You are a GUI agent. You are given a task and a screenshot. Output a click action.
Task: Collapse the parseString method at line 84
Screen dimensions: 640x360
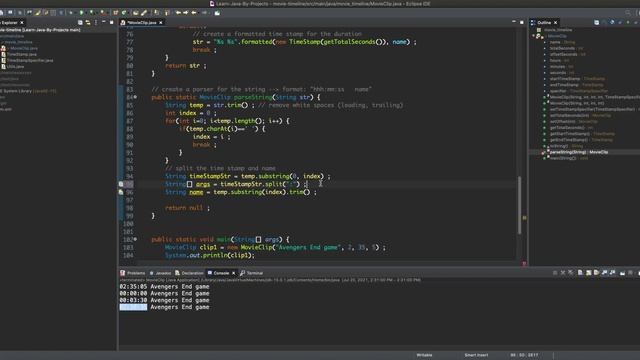pos(135,97)
